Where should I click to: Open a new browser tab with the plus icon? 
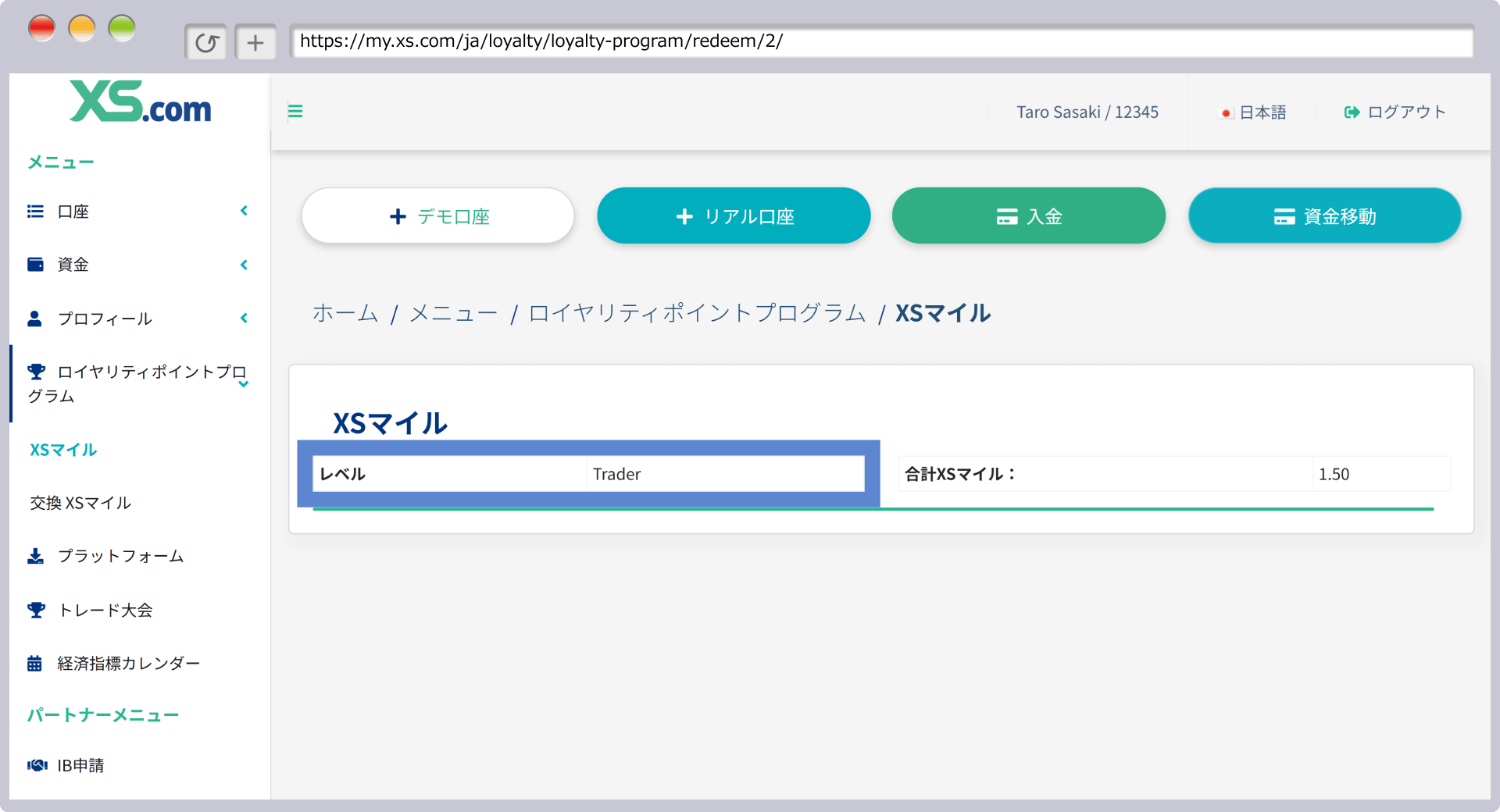(x=255, y=42)
